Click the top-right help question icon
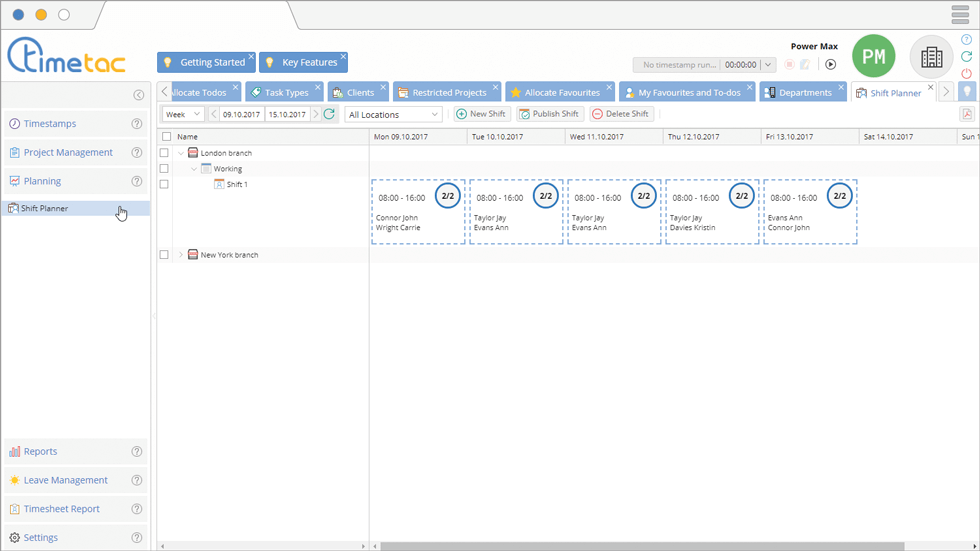This screenshot has width=980, height=551. [x=967, y=39]
